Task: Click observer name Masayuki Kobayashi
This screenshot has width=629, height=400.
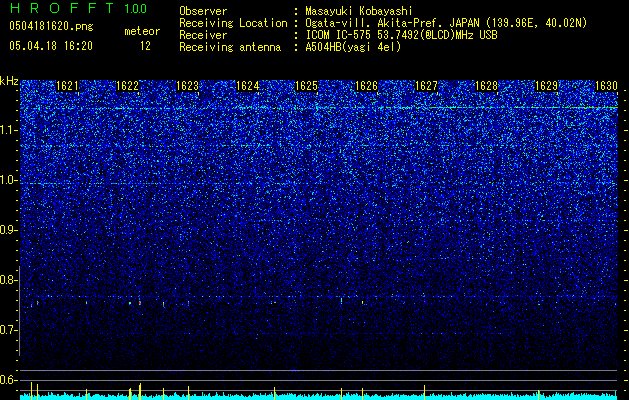Action: tap(359, 11)
